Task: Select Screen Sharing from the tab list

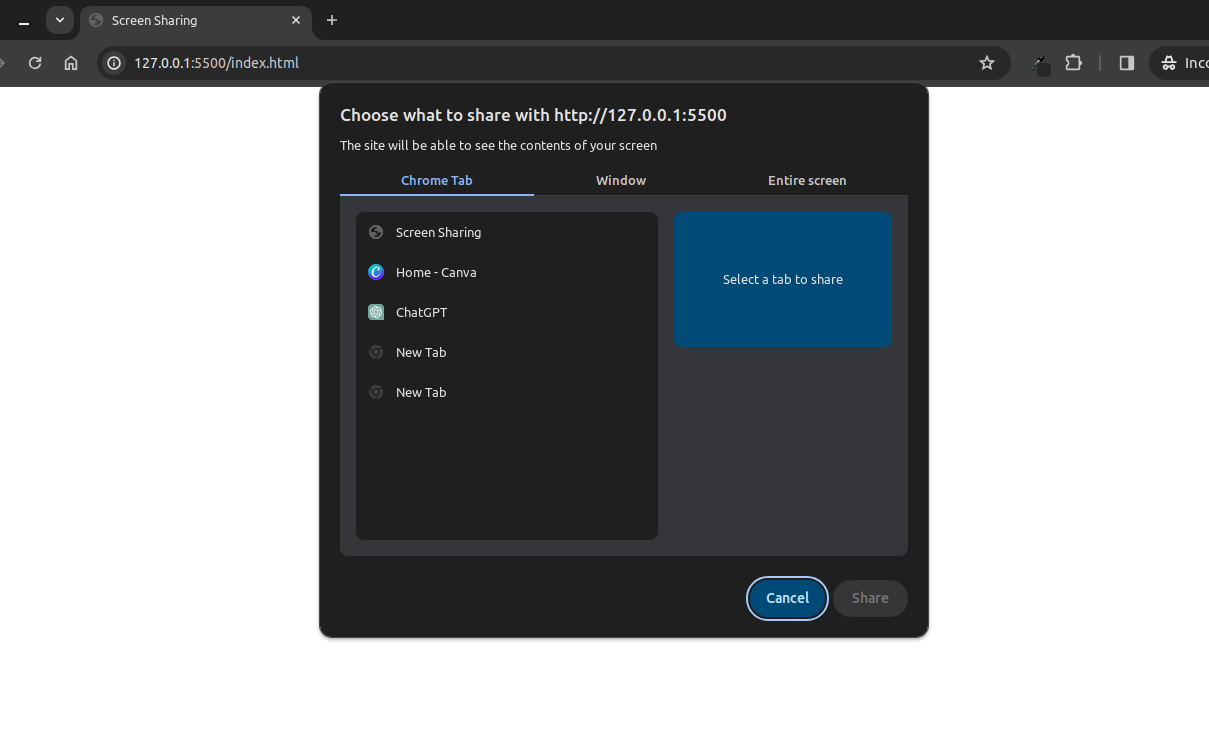Action: click(438, 232)
